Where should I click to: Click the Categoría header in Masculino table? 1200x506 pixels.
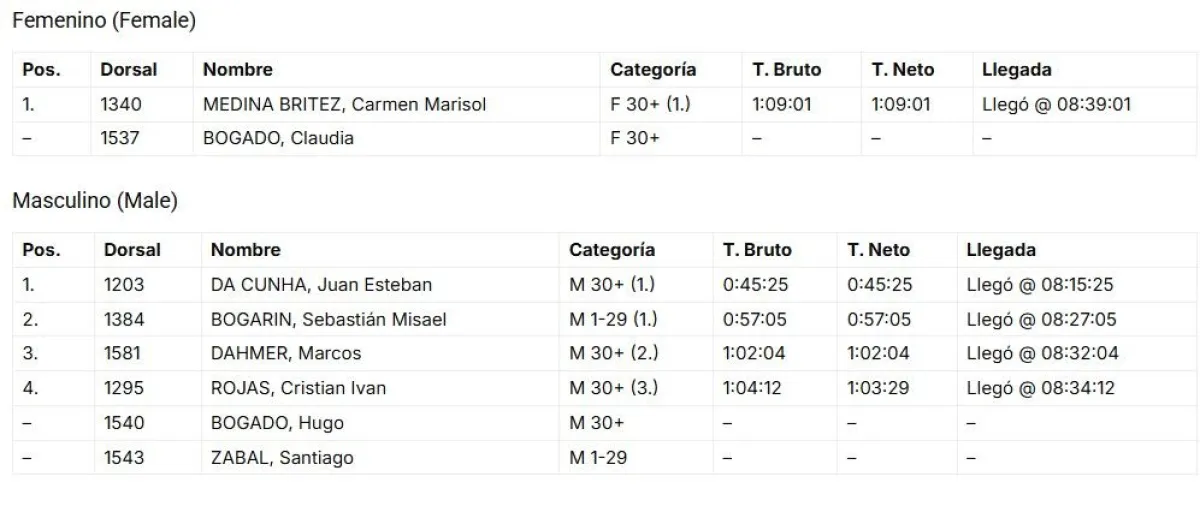612,250
